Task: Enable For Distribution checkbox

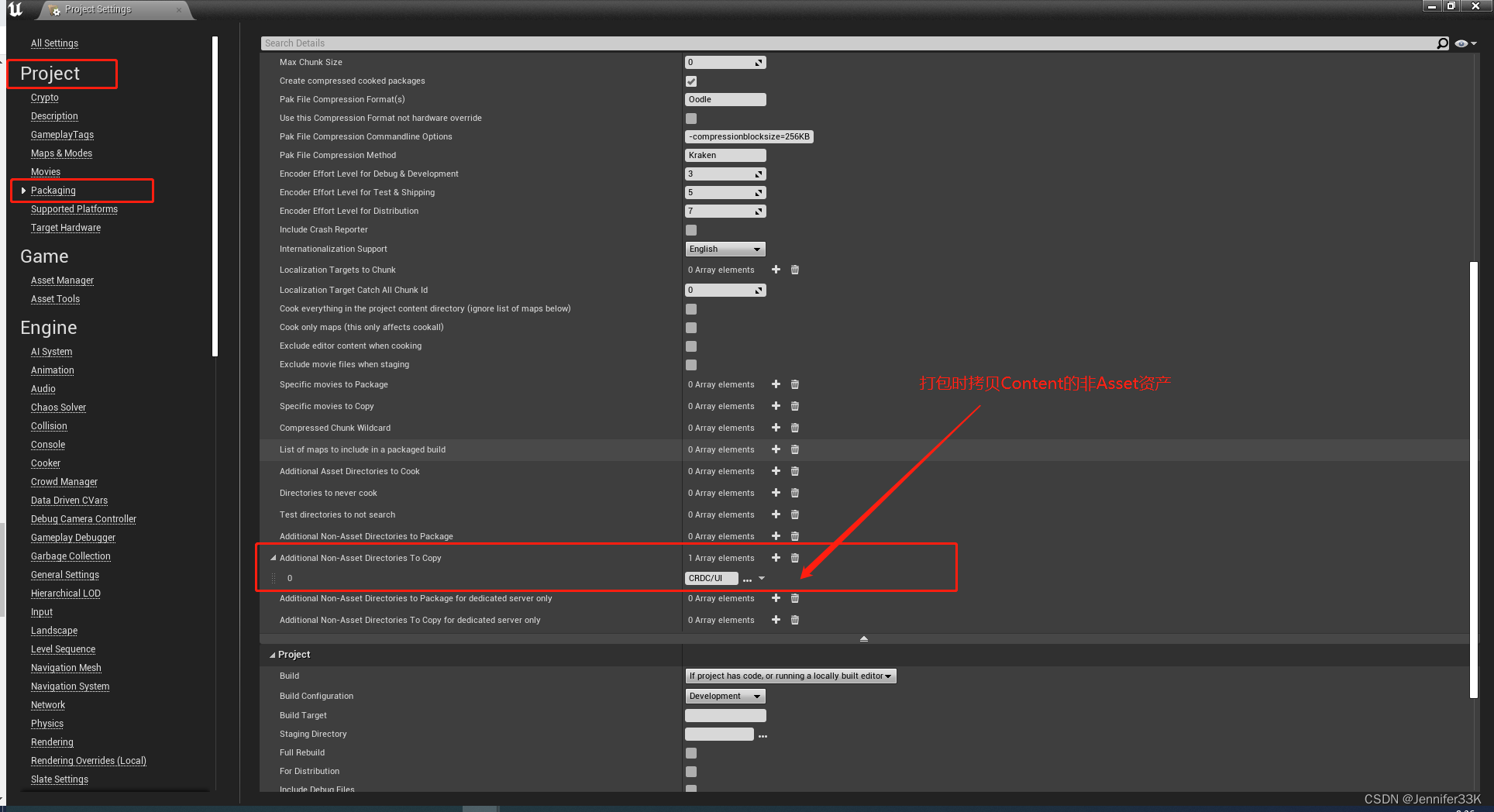Action: point(691,772)
